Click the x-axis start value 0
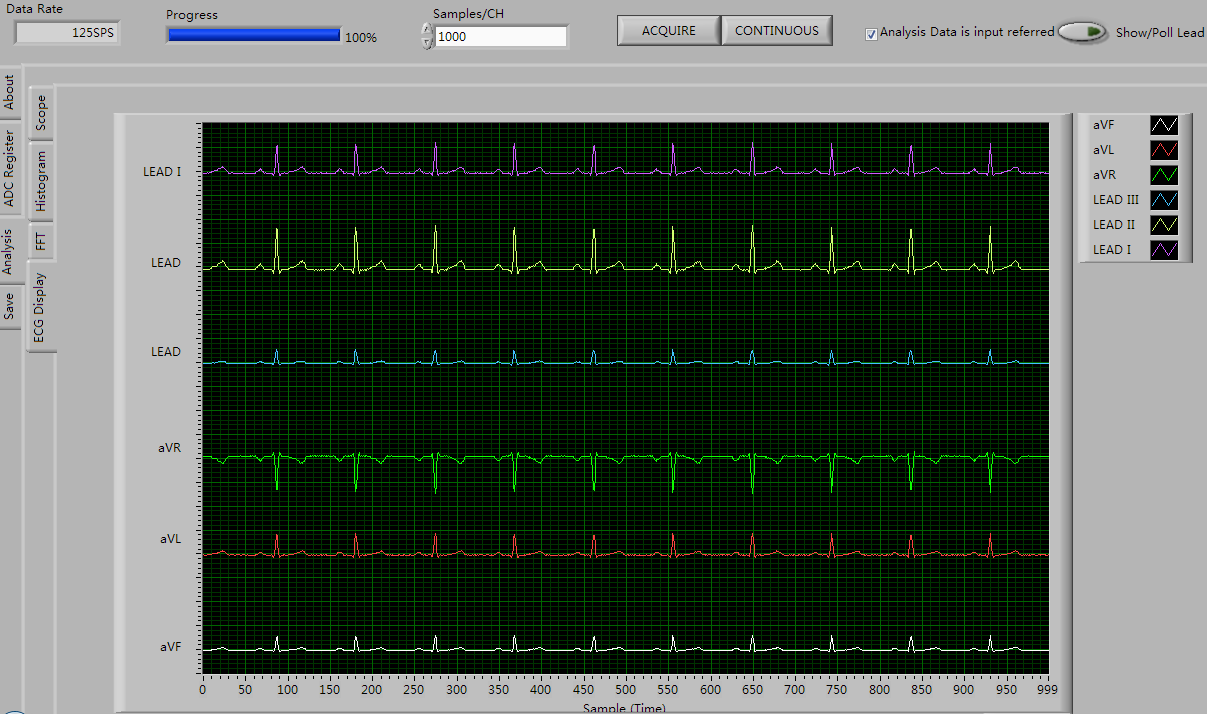The image size is (1207, 714). 203,690
